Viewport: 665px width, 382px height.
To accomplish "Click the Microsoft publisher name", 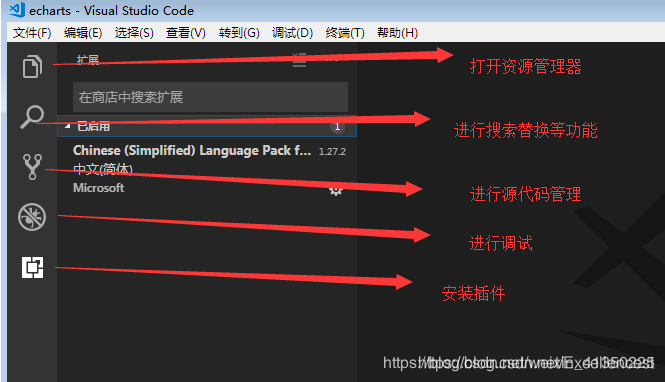I will pos(98,188).
